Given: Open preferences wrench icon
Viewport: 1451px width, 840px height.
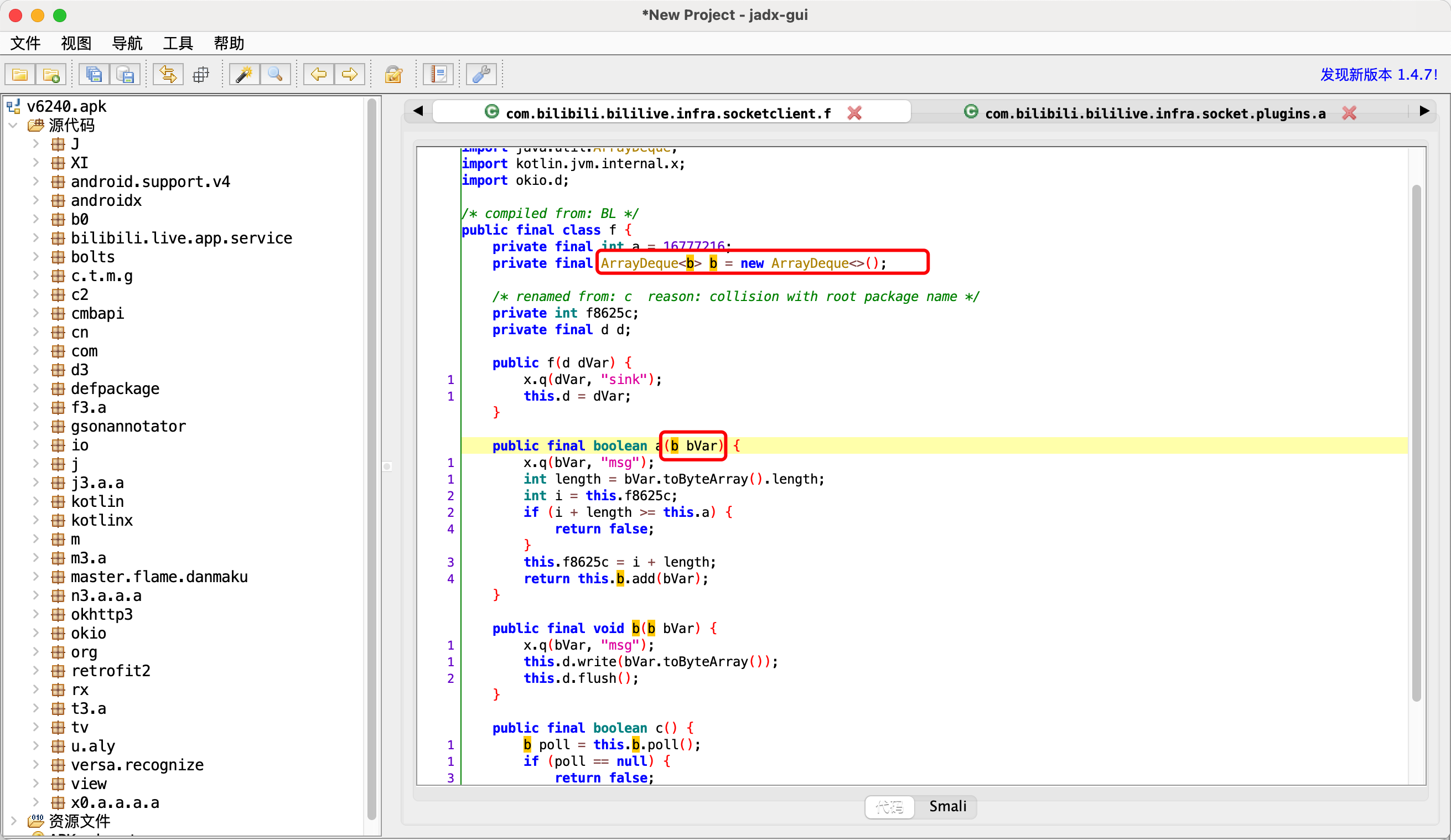Looking at the screenshot, I should pyautogui.click(x=481, y=74).
